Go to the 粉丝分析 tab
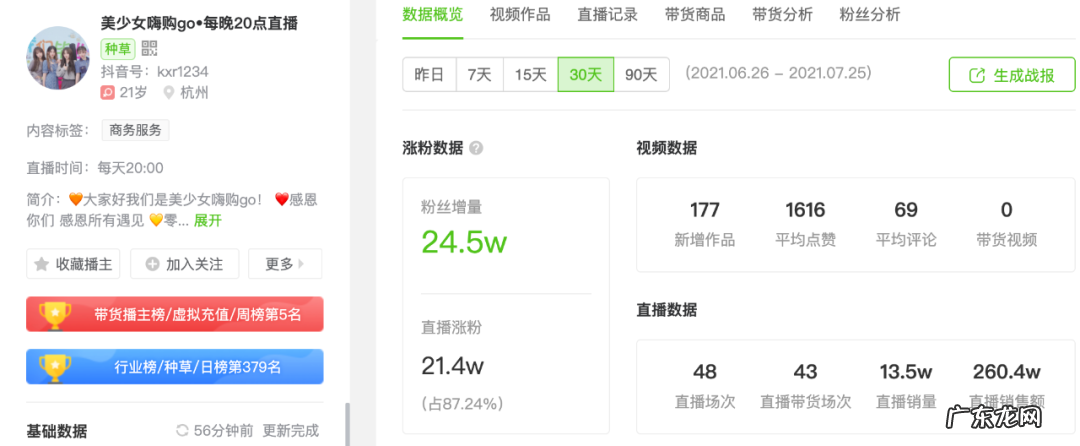The width and height of the screenshot is (1080, 446). (870, 14)
